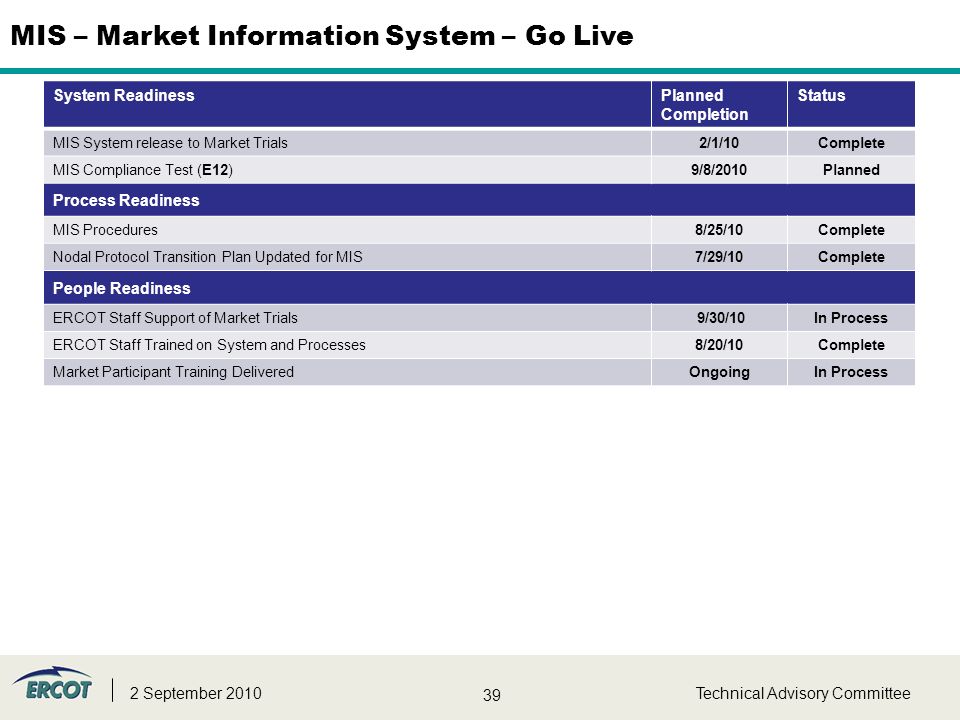Viewport: 960px width, 720px height.
Task: Select 'ERCOT Staff Trained on System and Processes'
Action: click(209, 345)
